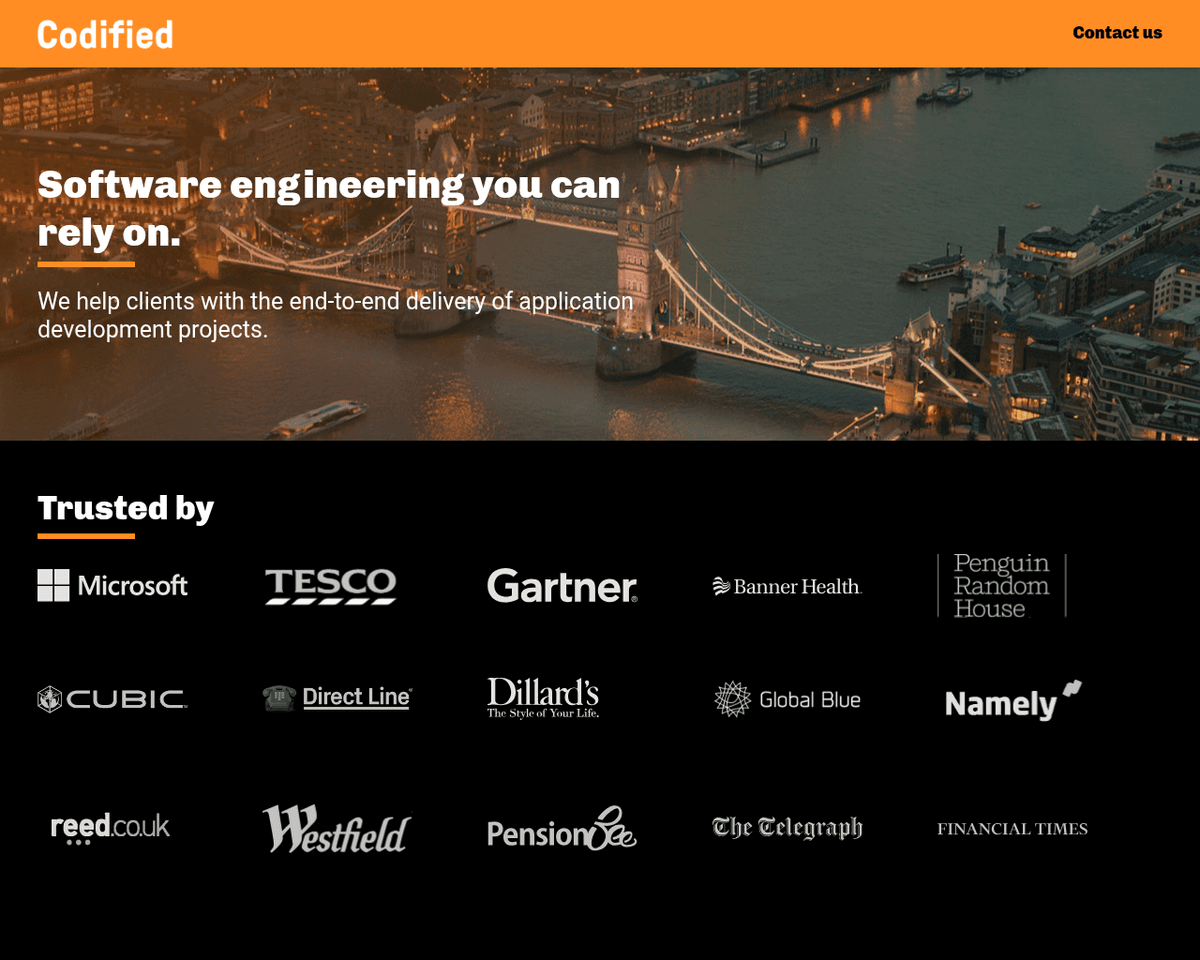Select the Tesco logo
This screenshot has width=1200, height=960.
330,586
